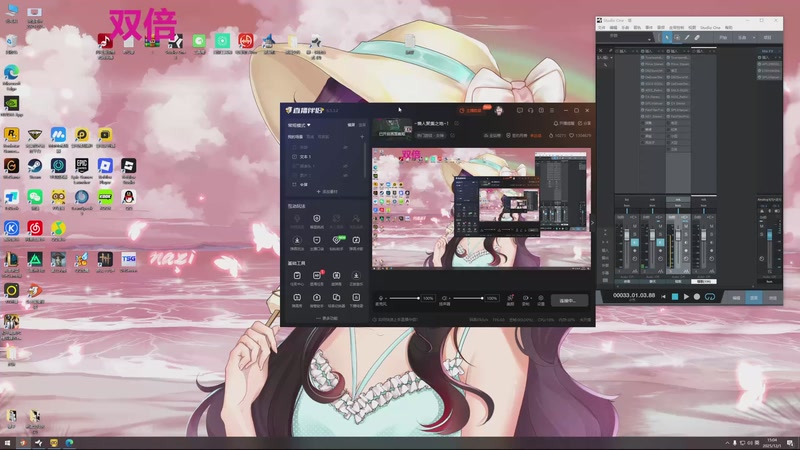The width and height of the screenshot is (800, 450).
Task: Click the 开始 button in Studio One toolbar
Action: click(x=723, y=38)
